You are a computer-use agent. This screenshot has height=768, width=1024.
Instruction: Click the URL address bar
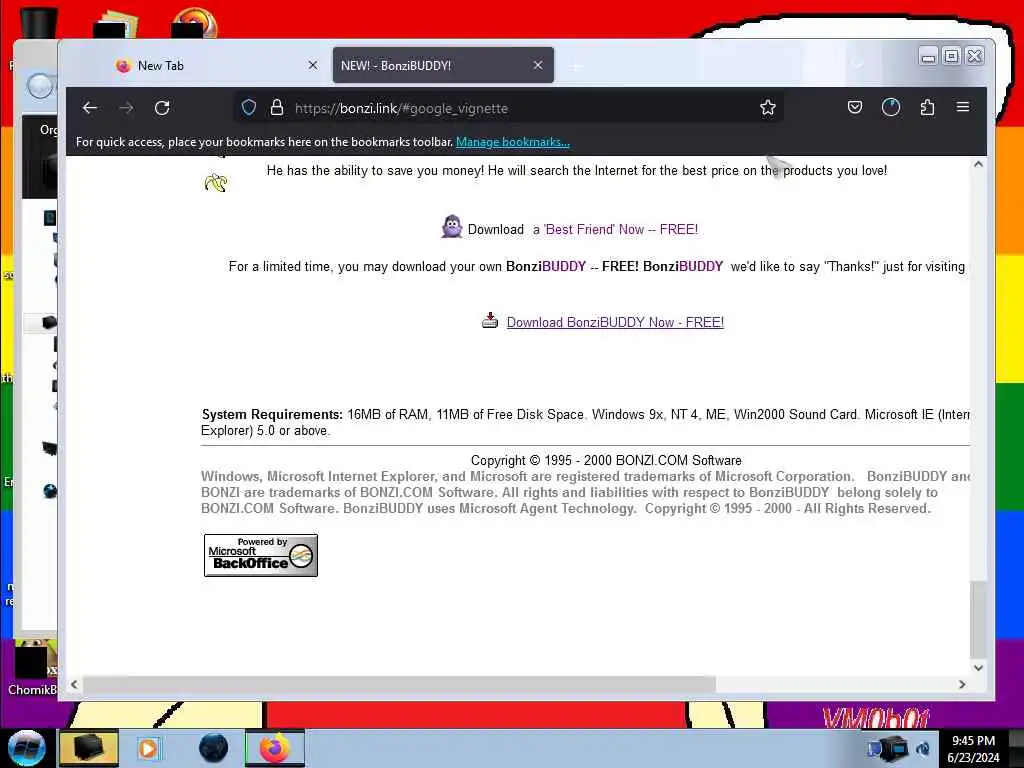509,108
